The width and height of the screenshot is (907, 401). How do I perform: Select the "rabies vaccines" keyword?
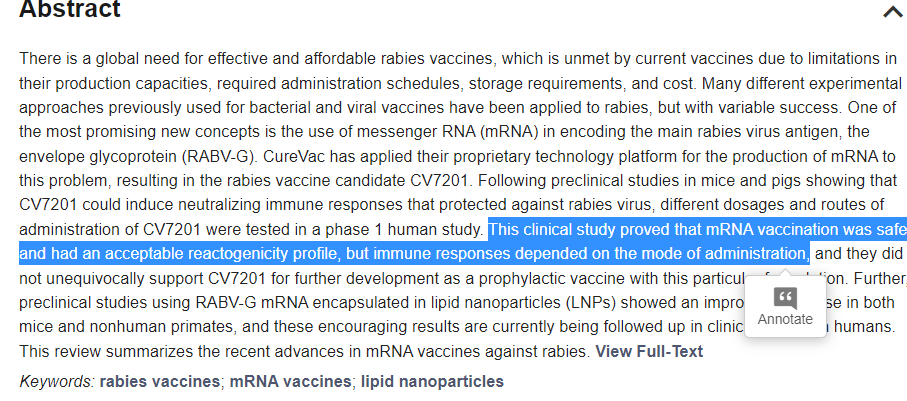click(160, 381)
